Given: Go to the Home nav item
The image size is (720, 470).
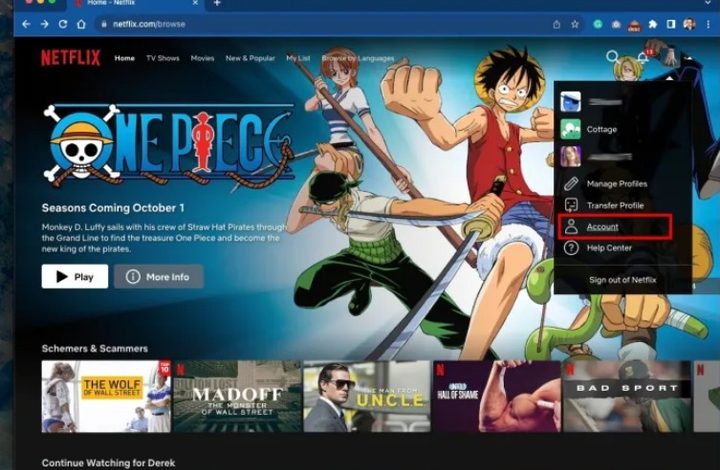Looking at the screenshot, I should (124, 58).
